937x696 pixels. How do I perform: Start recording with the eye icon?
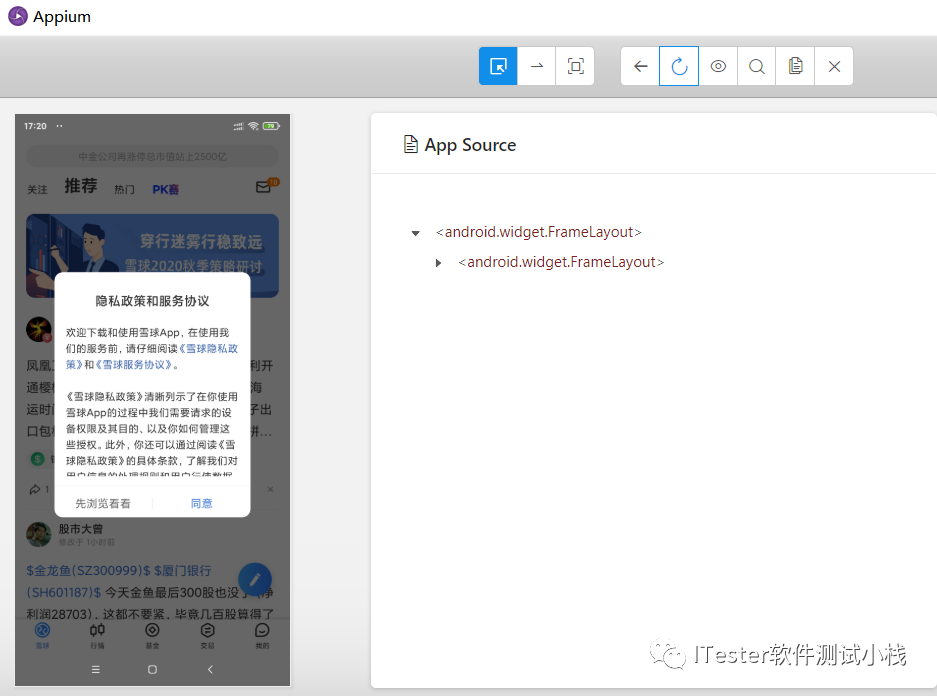(x=718, y=66)
